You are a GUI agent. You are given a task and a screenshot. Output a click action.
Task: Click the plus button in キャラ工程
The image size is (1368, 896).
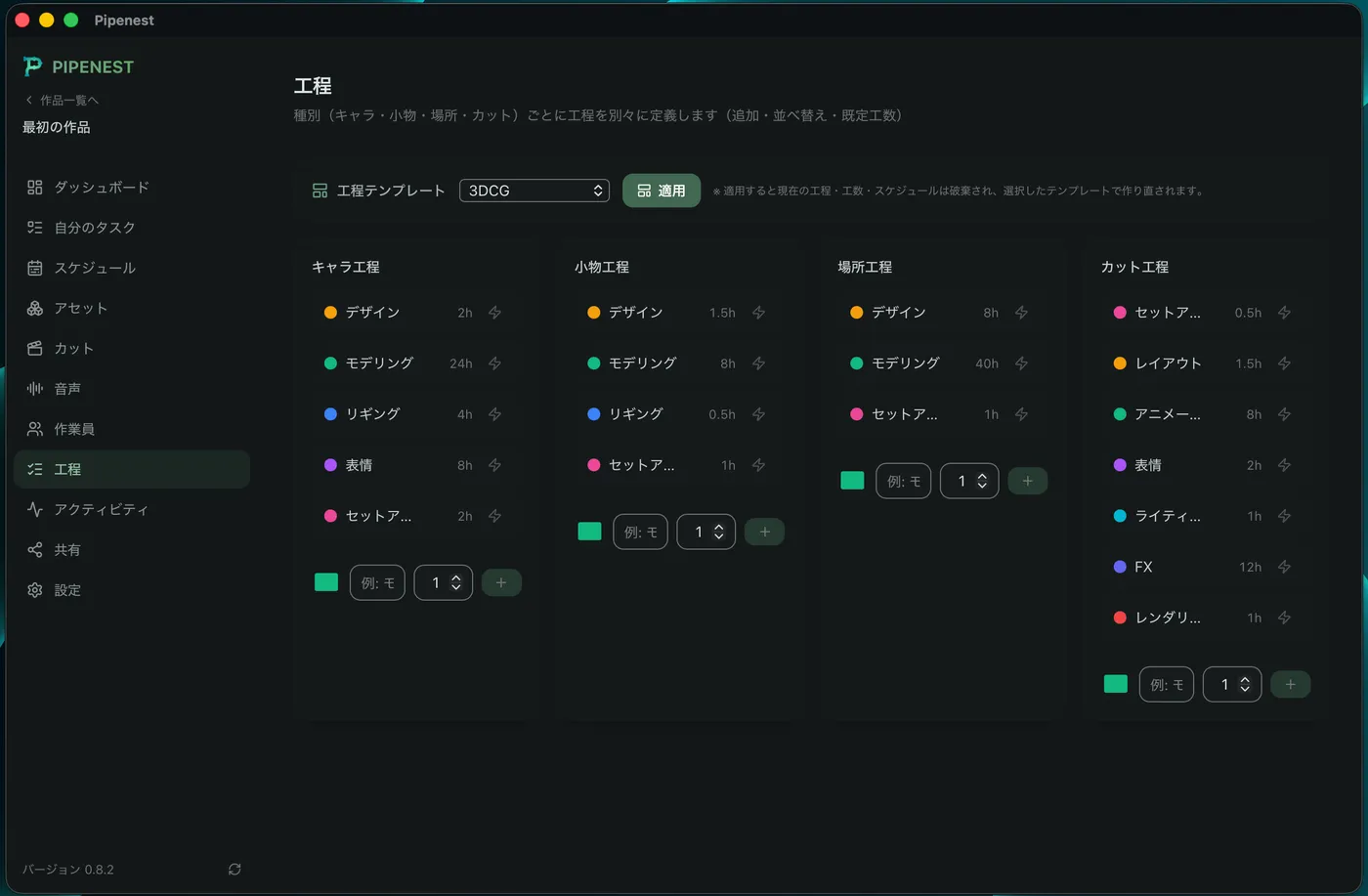pos(501,582)
